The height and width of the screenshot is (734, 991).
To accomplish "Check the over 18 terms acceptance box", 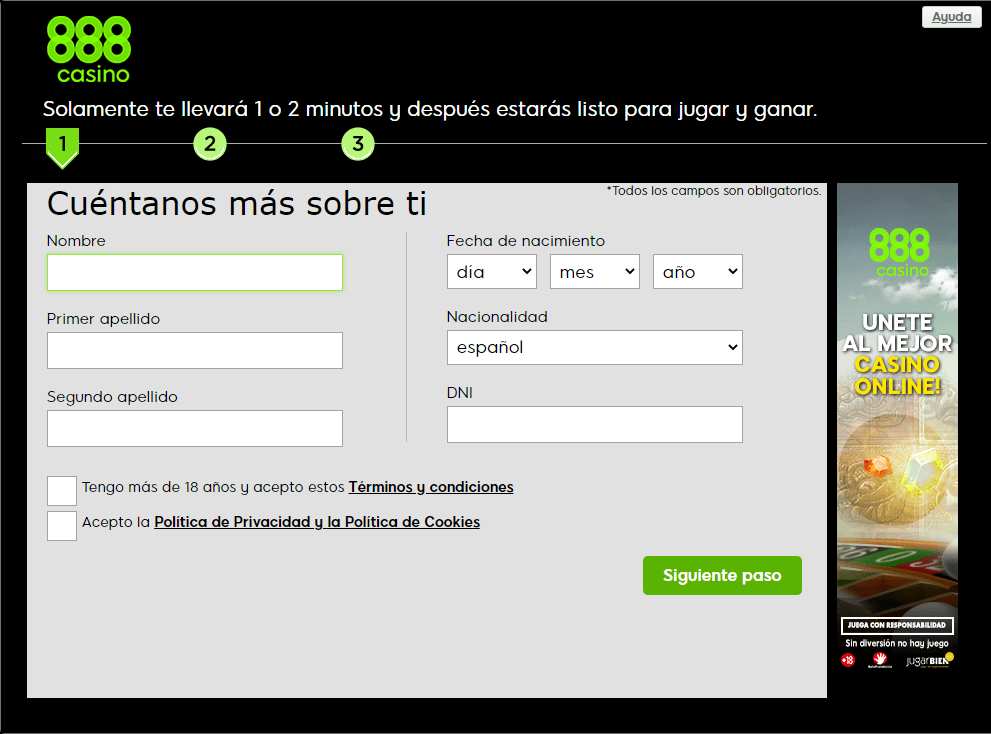I will pos(62,491).
